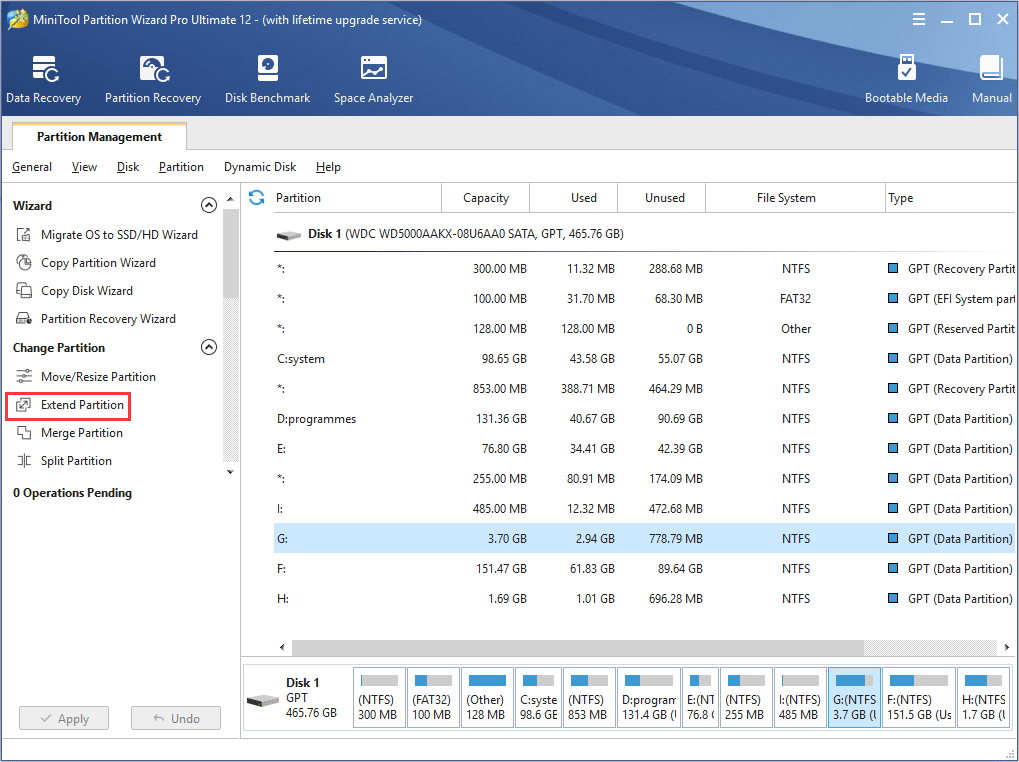This screenshot has height=762, width=1019.
Task: Collapse the Change Partition section
Action: (x=209, y=347)
